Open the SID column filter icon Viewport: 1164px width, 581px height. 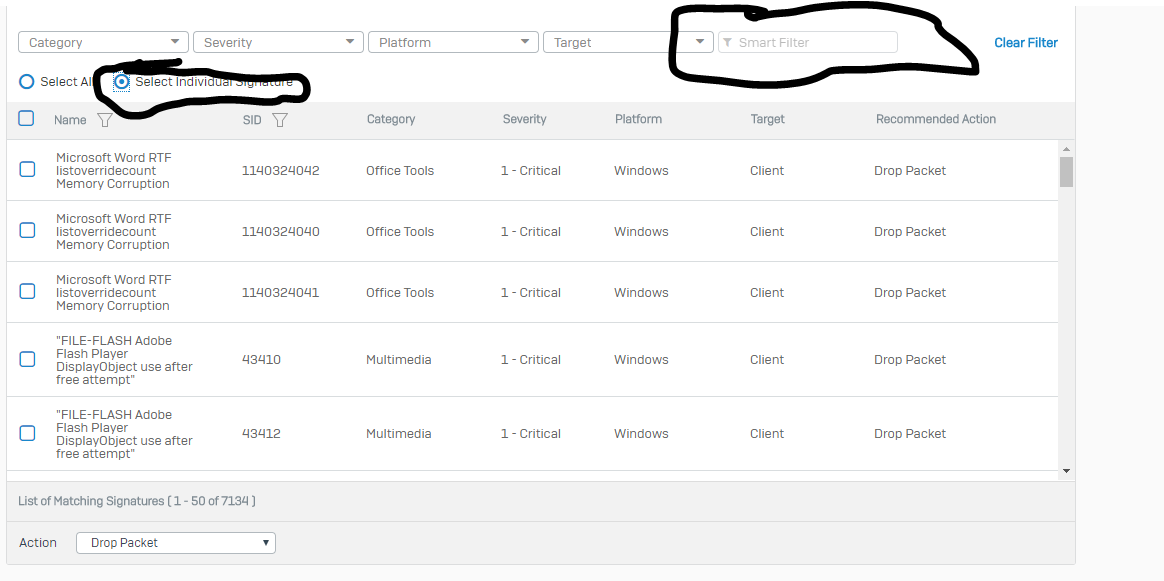[280, 119]
